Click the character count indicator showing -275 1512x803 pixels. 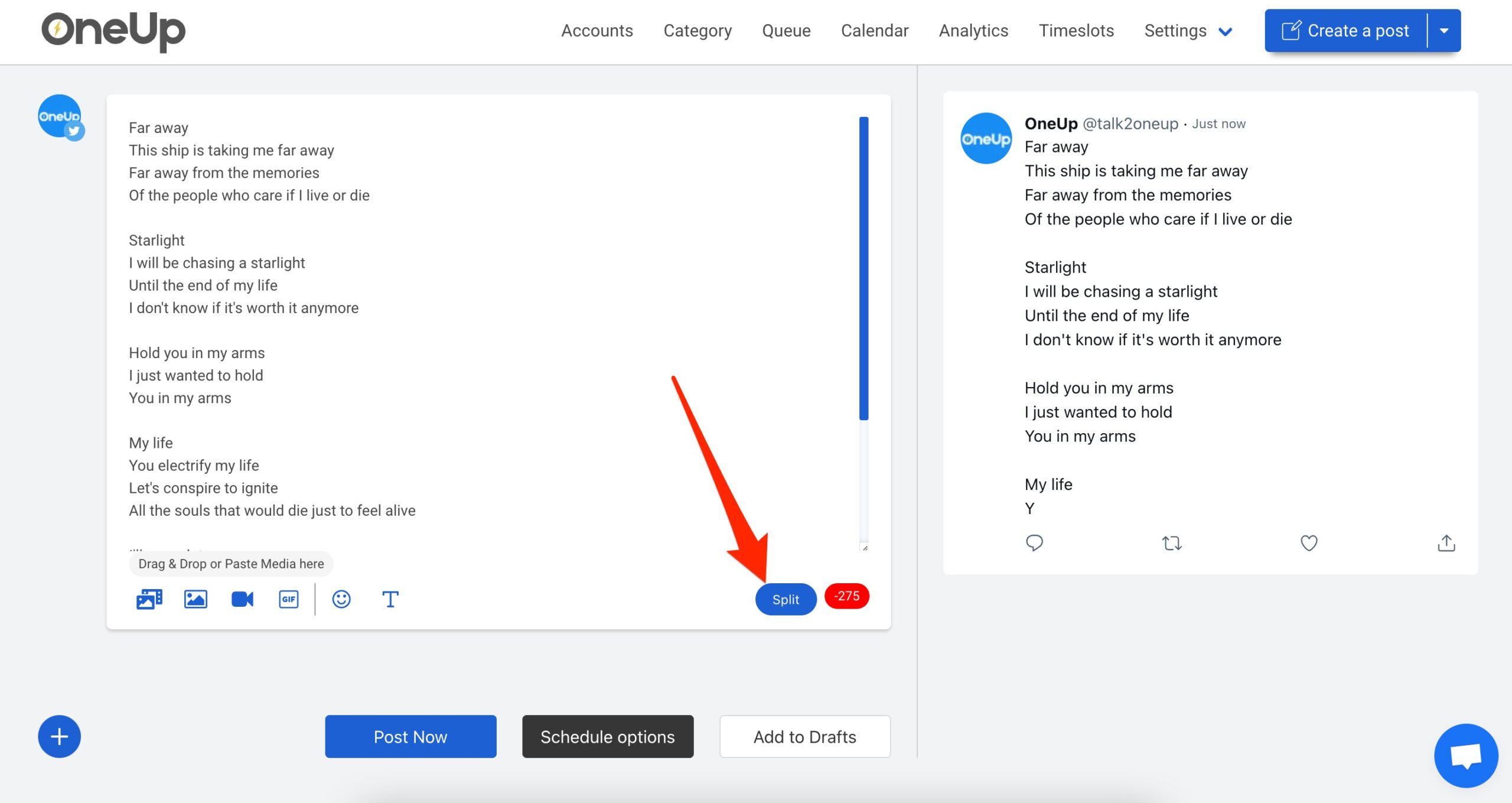845,597
